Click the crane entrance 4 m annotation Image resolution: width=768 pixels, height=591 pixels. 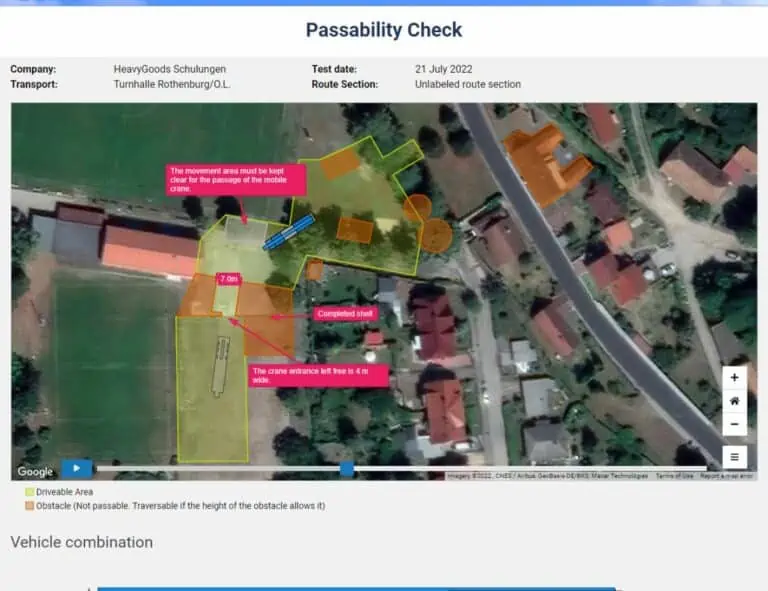point(317,375)
